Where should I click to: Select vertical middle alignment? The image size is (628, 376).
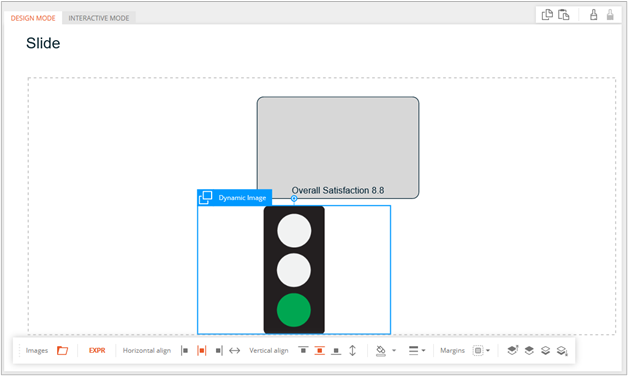click(320, 350)
